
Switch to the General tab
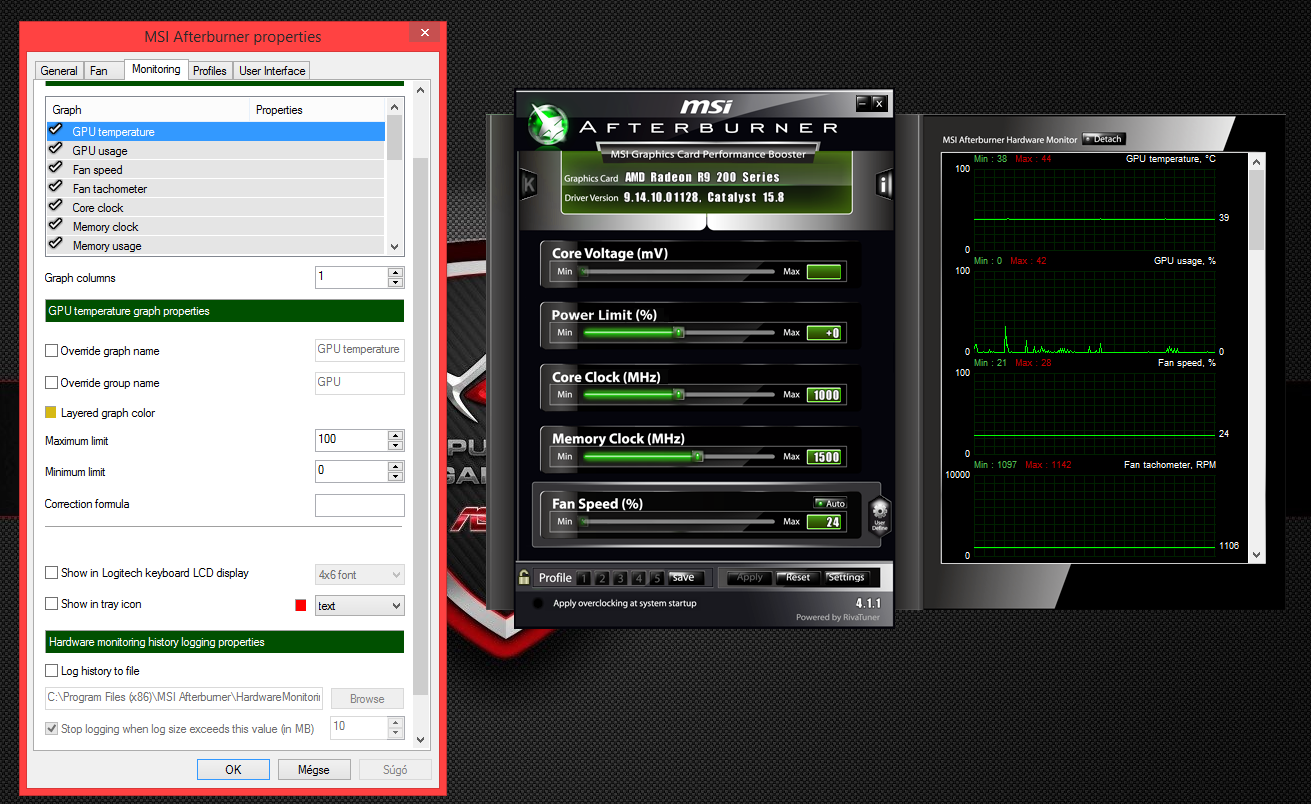tap(59, 71)
